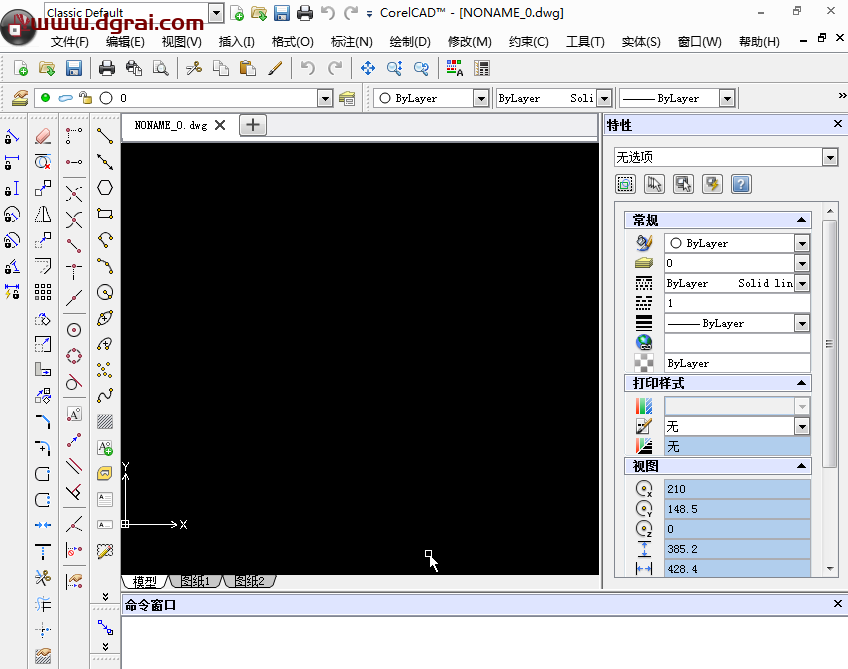The height and width of the screenshot is (669, 848).
Task: Open the 编辑(E) menu
Action: click(125, 42)
